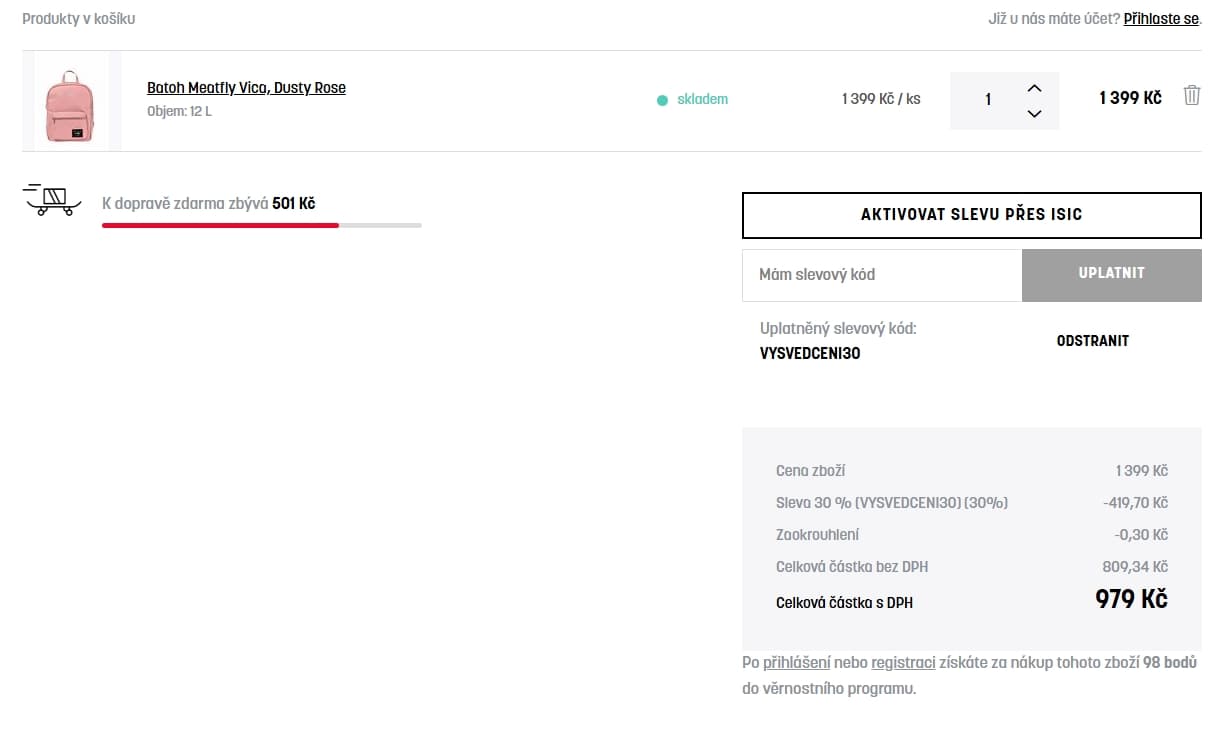Remove applied code via ODSTRANIT
Image resolution: width=1209 pixels, height=746 pixels.
[1092, 341]
